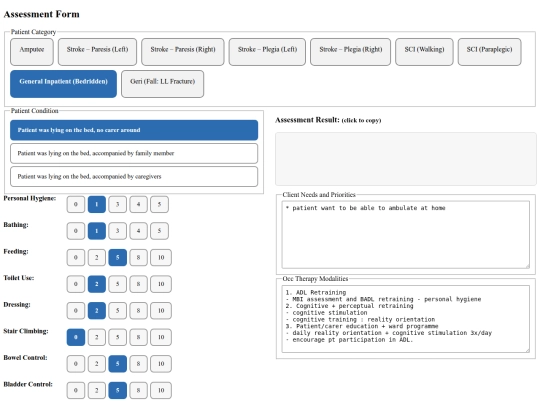Set Bladder Control score to 5
Viewport: 540px width, 405px height.
tap(117, 390)
